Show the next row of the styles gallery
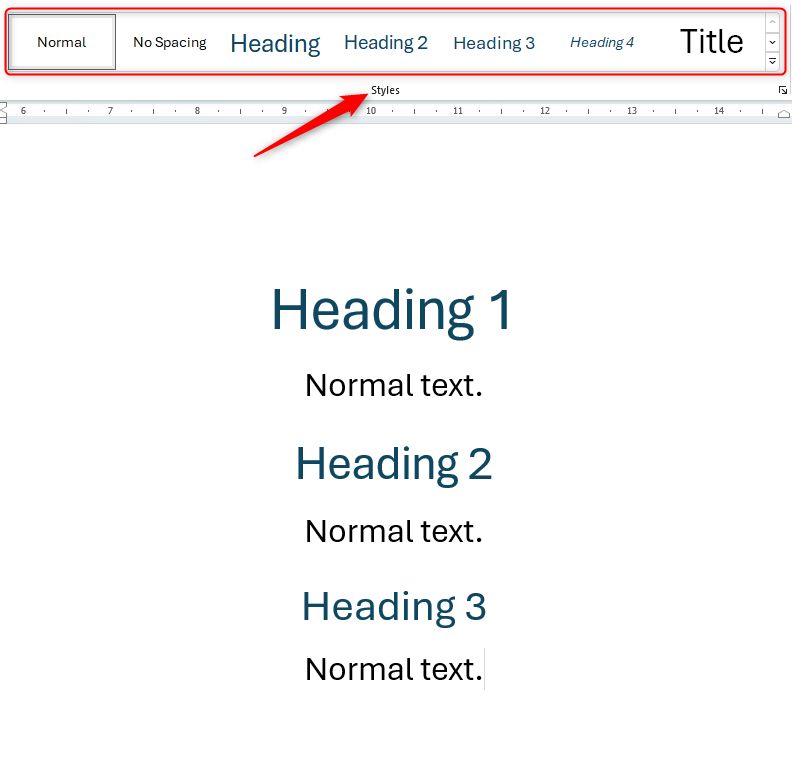 tap(772, 42)
